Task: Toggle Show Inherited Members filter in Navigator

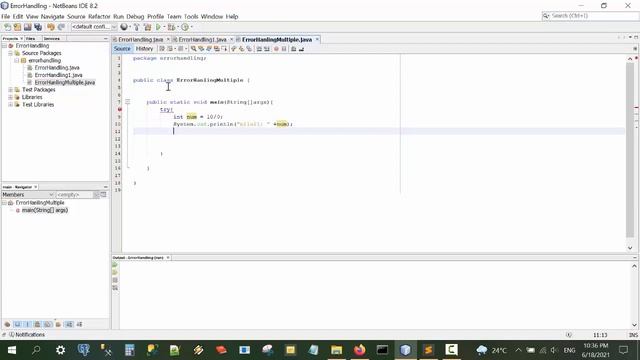Action: click(7, 324)
